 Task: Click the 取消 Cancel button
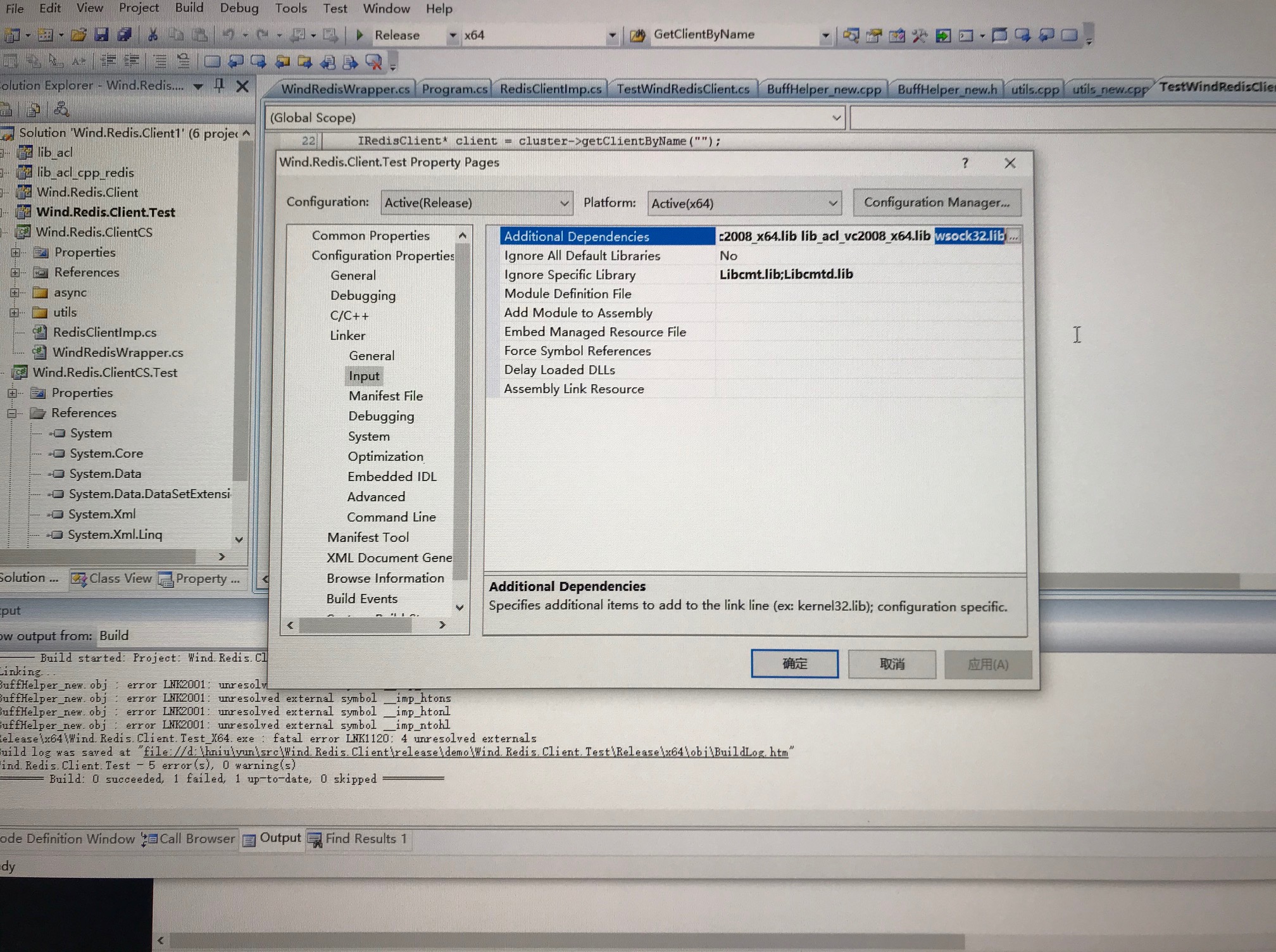[892, 664]
